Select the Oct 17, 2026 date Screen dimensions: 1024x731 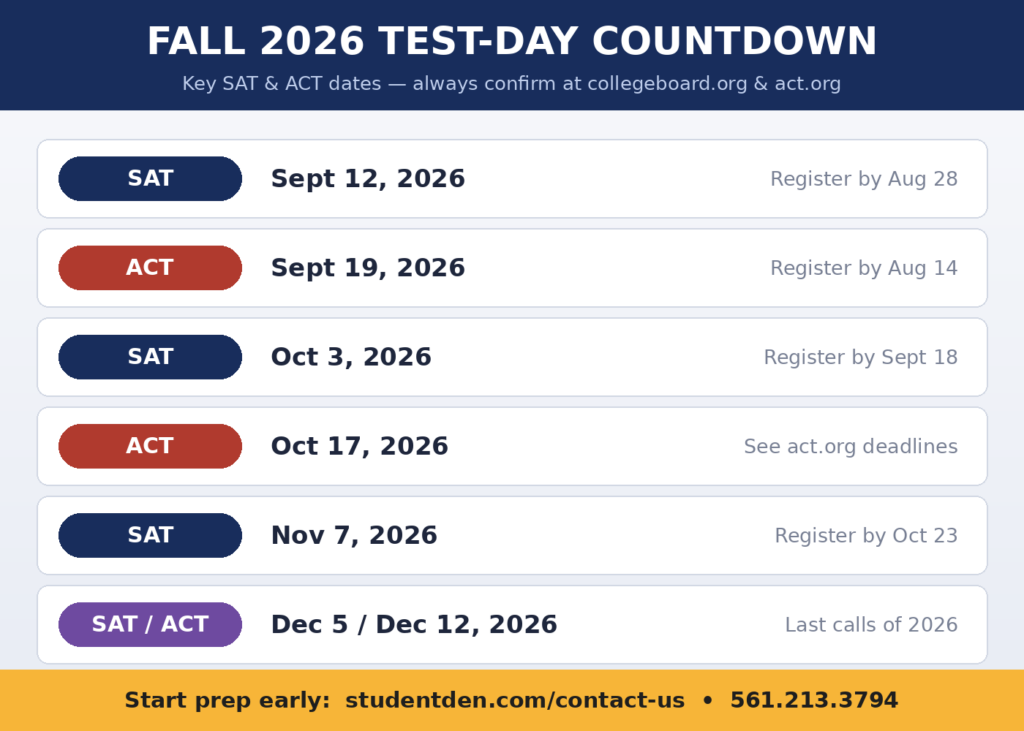tap(360, 446)
